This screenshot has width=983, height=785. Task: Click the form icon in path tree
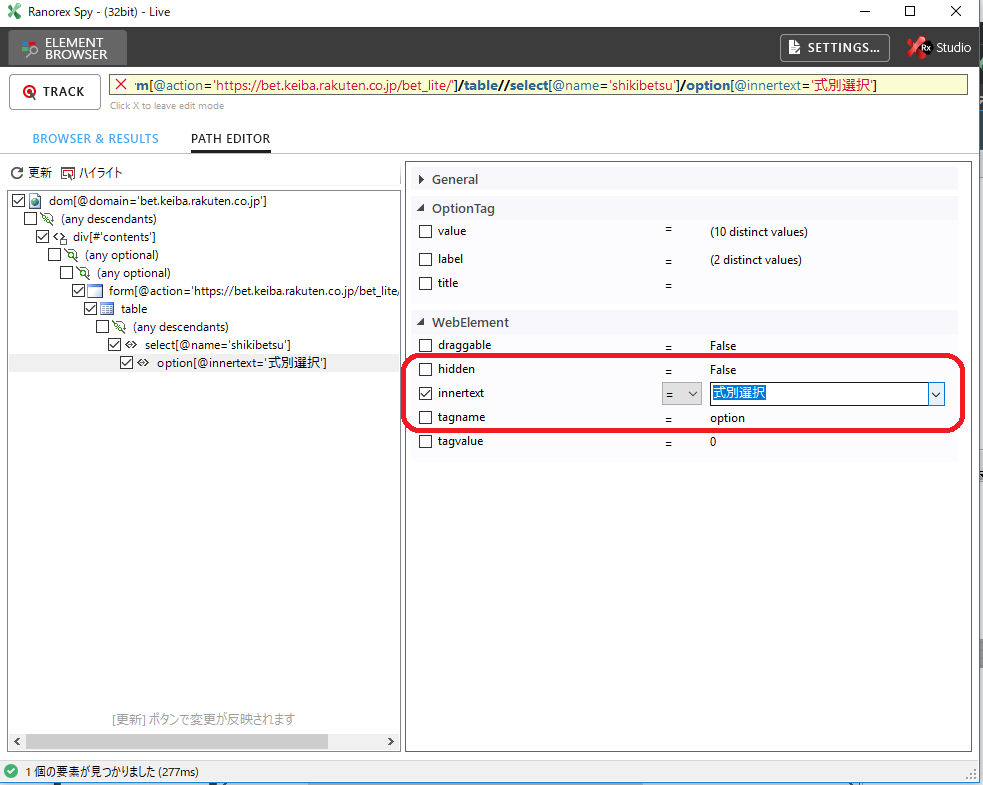pos(95,291)
